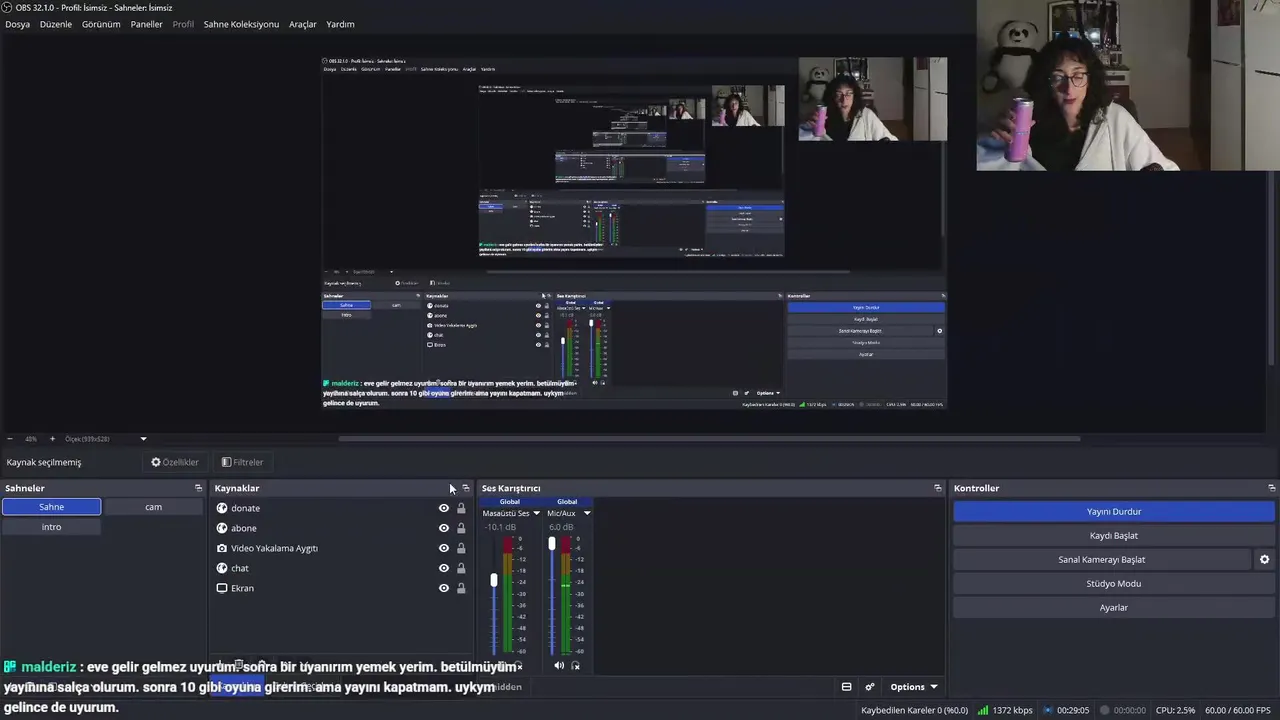Hide the donate source
This screenshot has height=720, width=1280.
tap(444, 508)
